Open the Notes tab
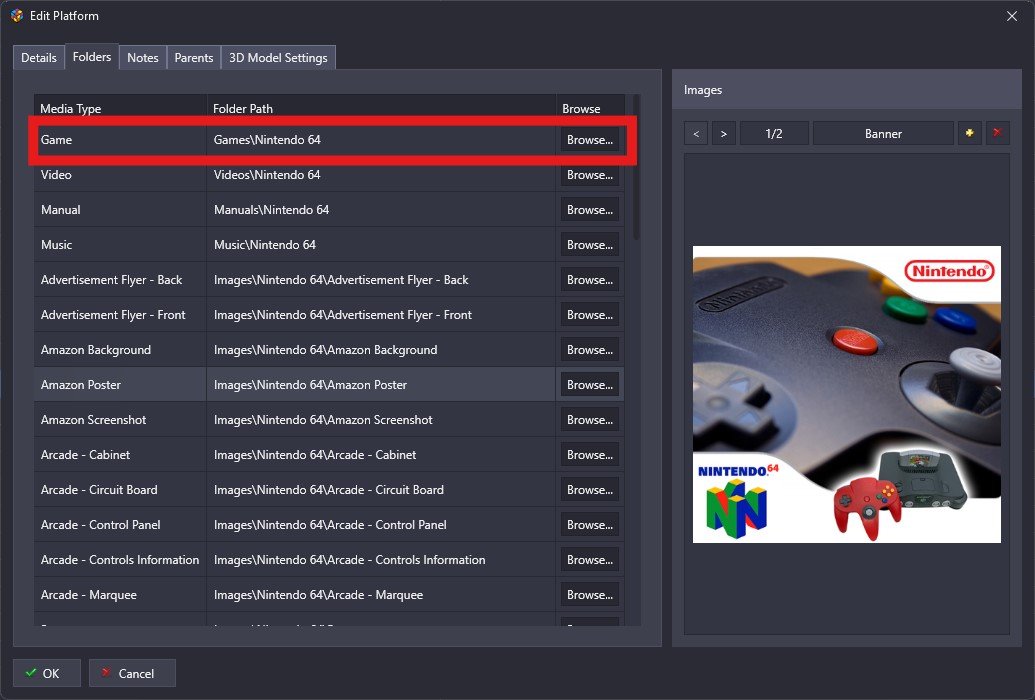 (142, 57)
